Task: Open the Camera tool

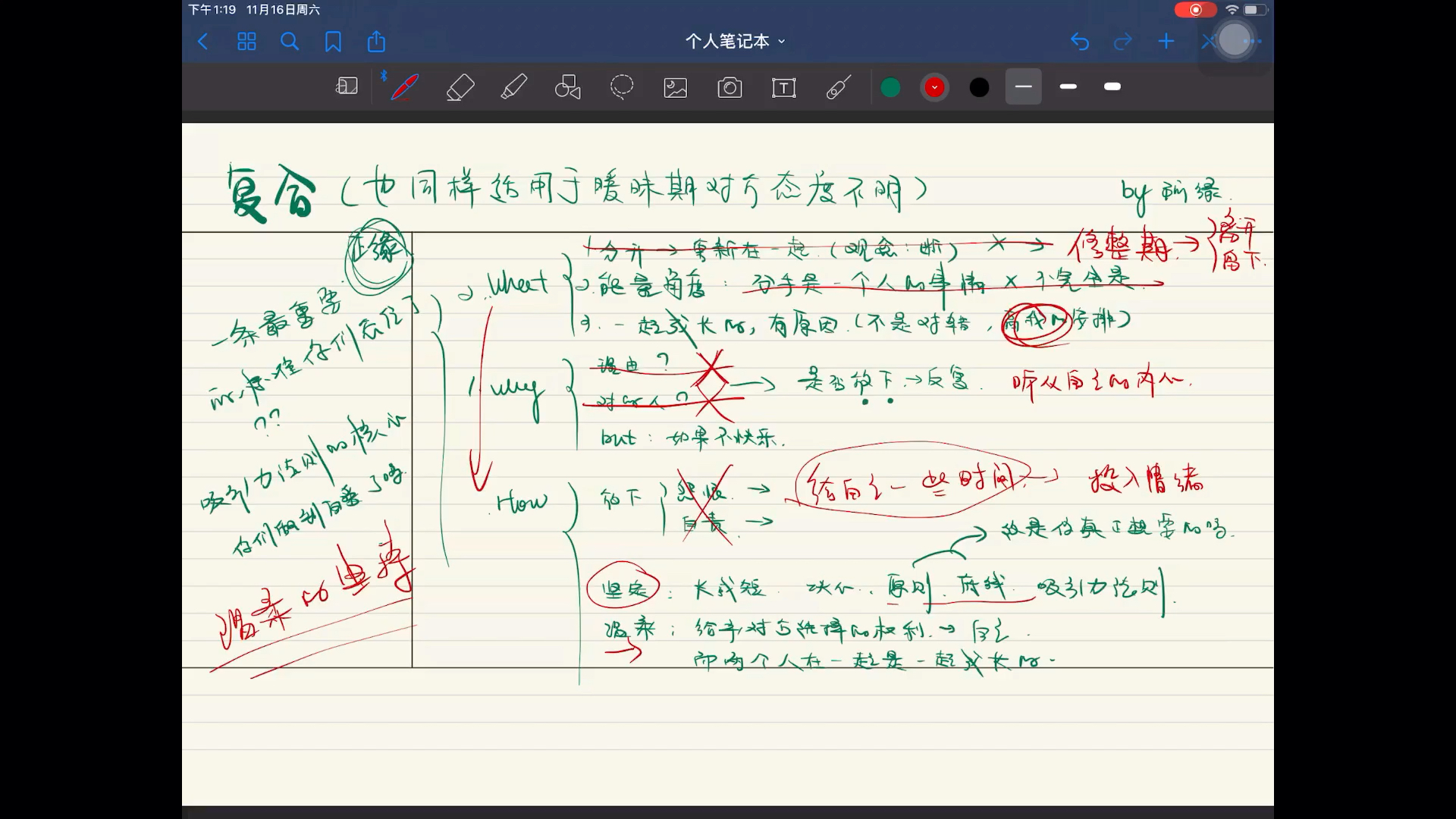Action: coord(730,88)
